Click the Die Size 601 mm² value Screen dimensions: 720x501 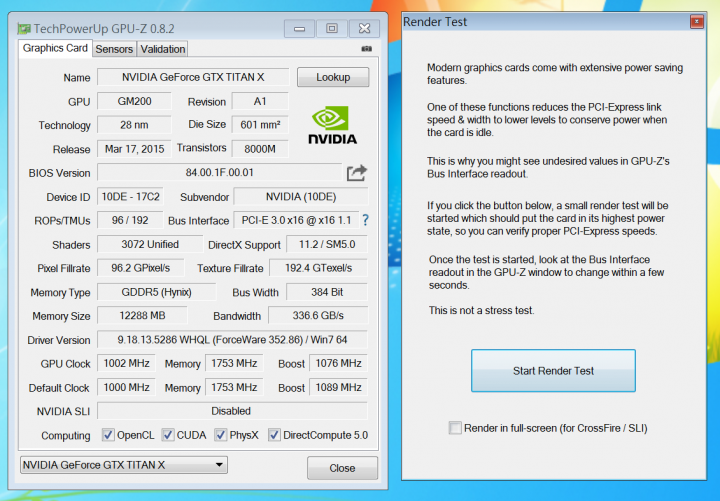click(x=260, y=125)
